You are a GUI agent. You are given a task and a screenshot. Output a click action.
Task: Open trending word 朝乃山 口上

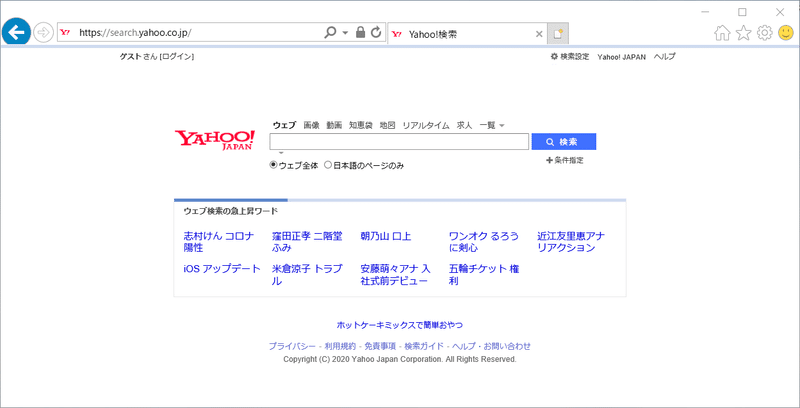tap(385, 236)
